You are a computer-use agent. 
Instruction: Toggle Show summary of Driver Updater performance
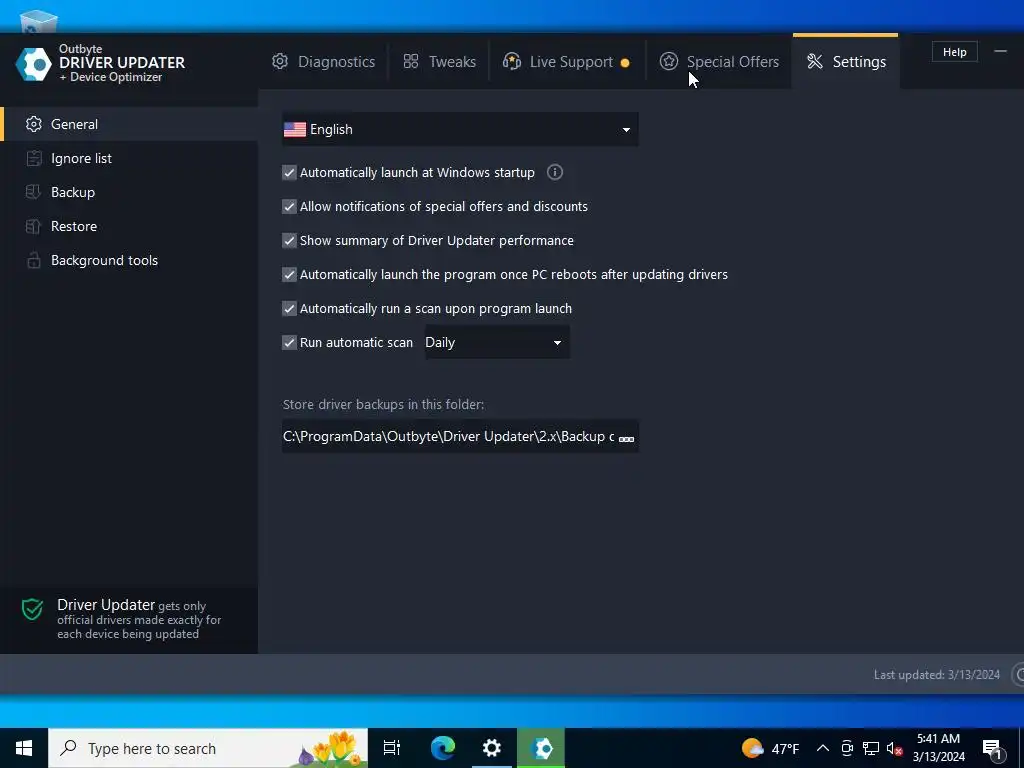pos(289,240)
